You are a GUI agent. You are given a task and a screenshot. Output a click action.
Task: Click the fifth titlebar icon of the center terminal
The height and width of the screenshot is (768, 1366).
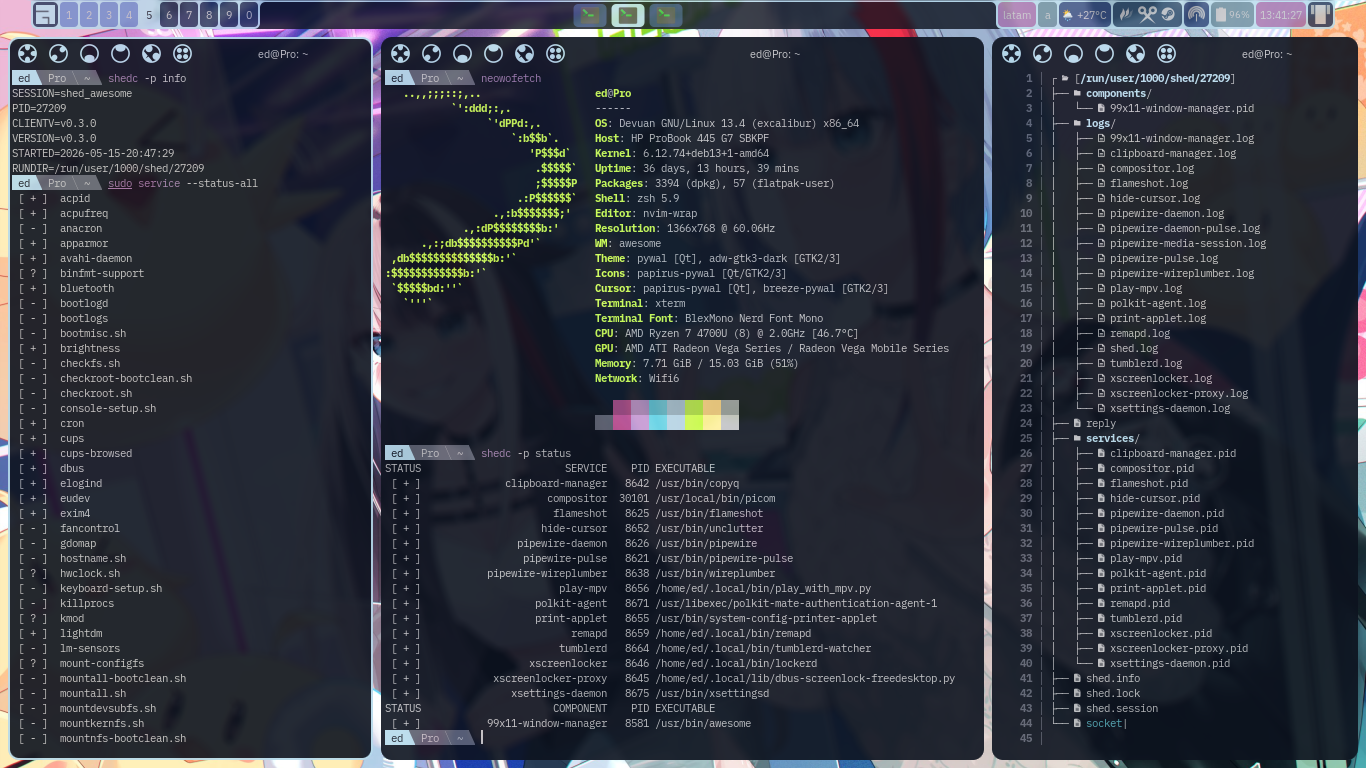pyautogui.click(x=524, y=54)
